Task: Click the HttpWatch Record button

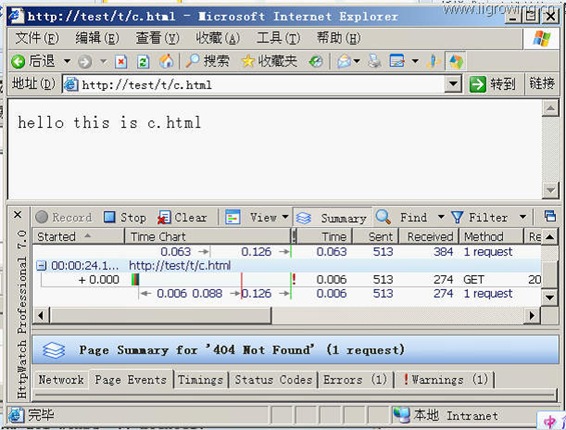Action: [x=64, y=217]
